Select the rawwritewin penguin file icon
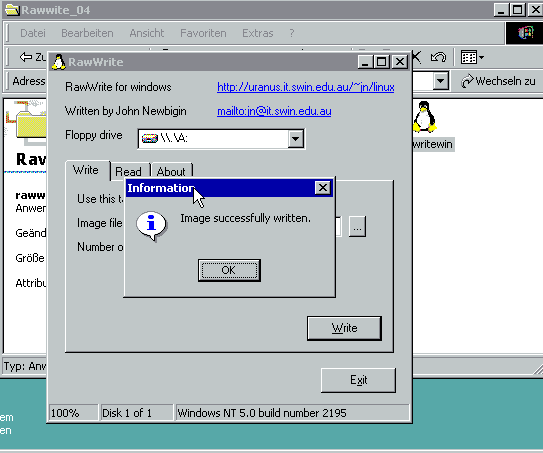543x453 pixels. (425, 117)
